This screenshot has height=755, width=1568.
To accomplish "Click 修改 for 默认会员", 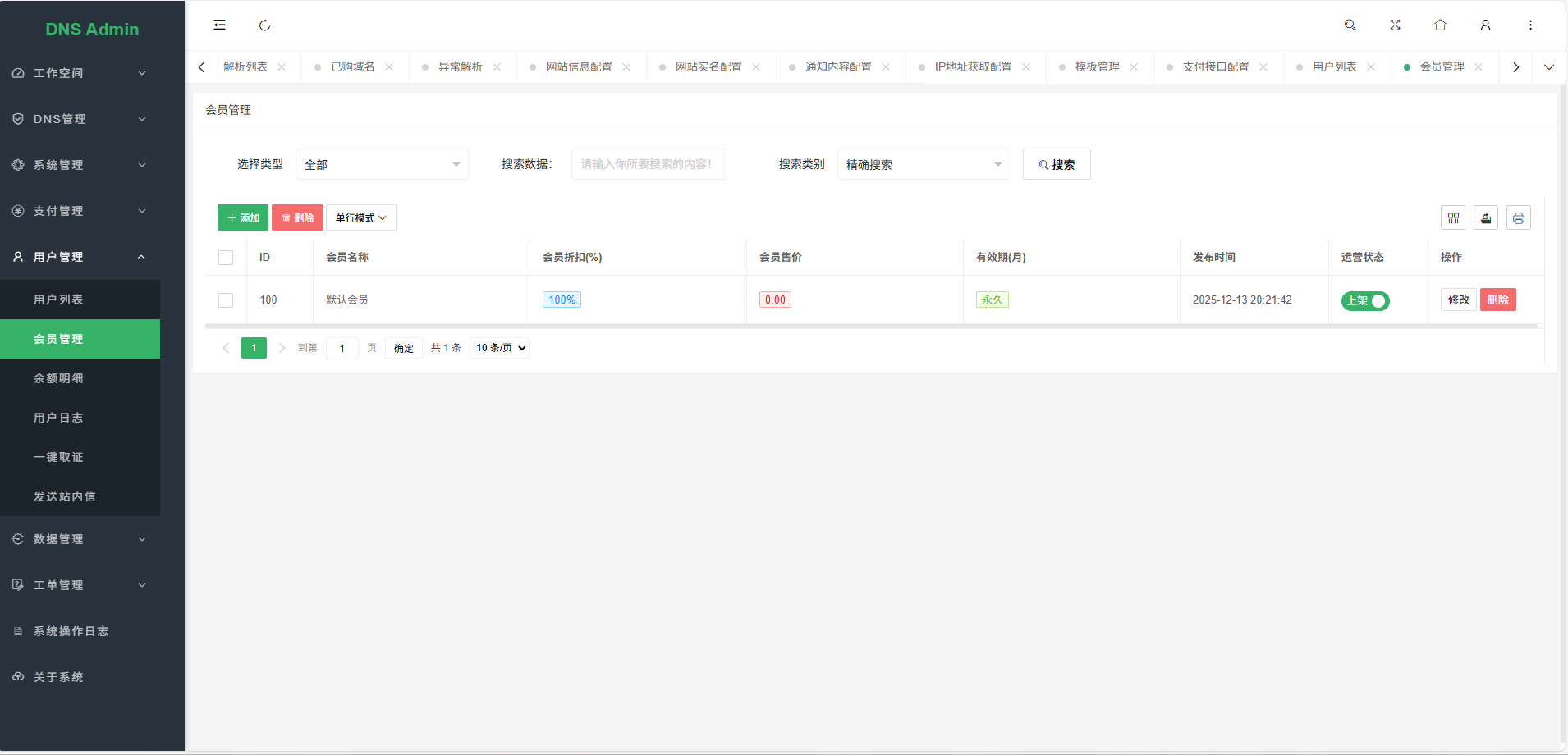I will pos(1458,300).
